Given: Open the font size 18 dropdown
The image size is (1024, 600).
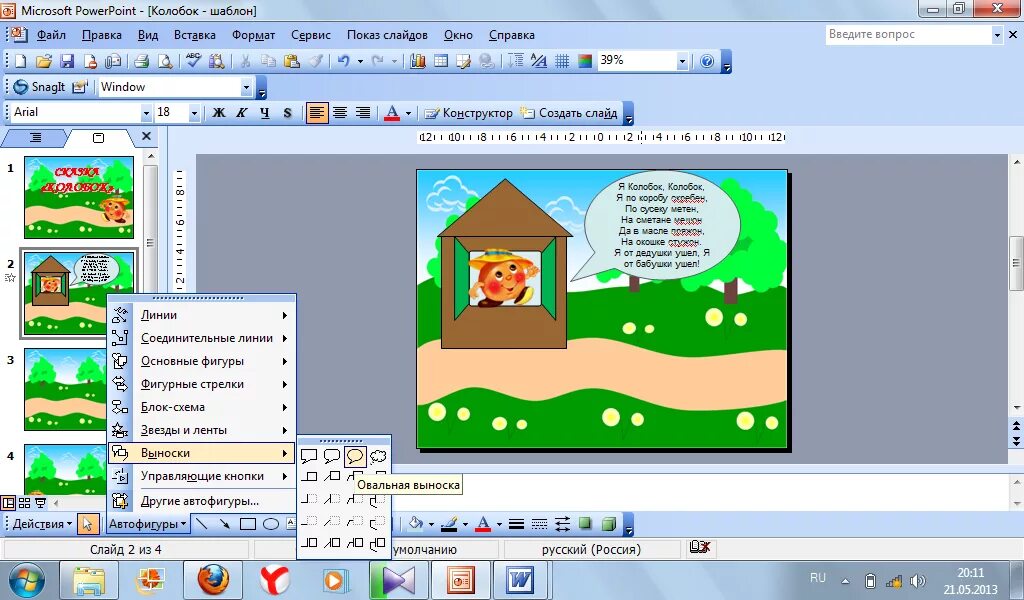Looking at the screenshot, I should 194,113.
